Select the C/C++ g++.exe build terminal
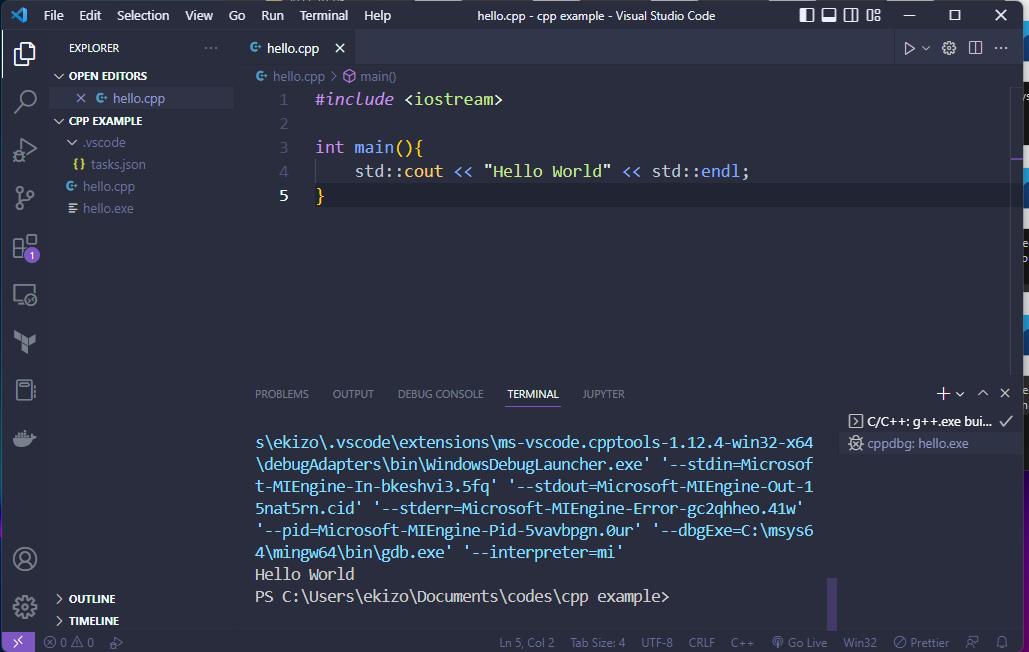 point(929,422)
